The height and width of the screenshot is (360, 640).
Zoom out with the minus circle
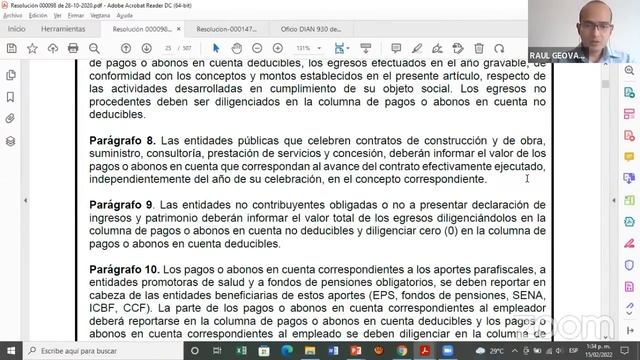coord(257,49)
